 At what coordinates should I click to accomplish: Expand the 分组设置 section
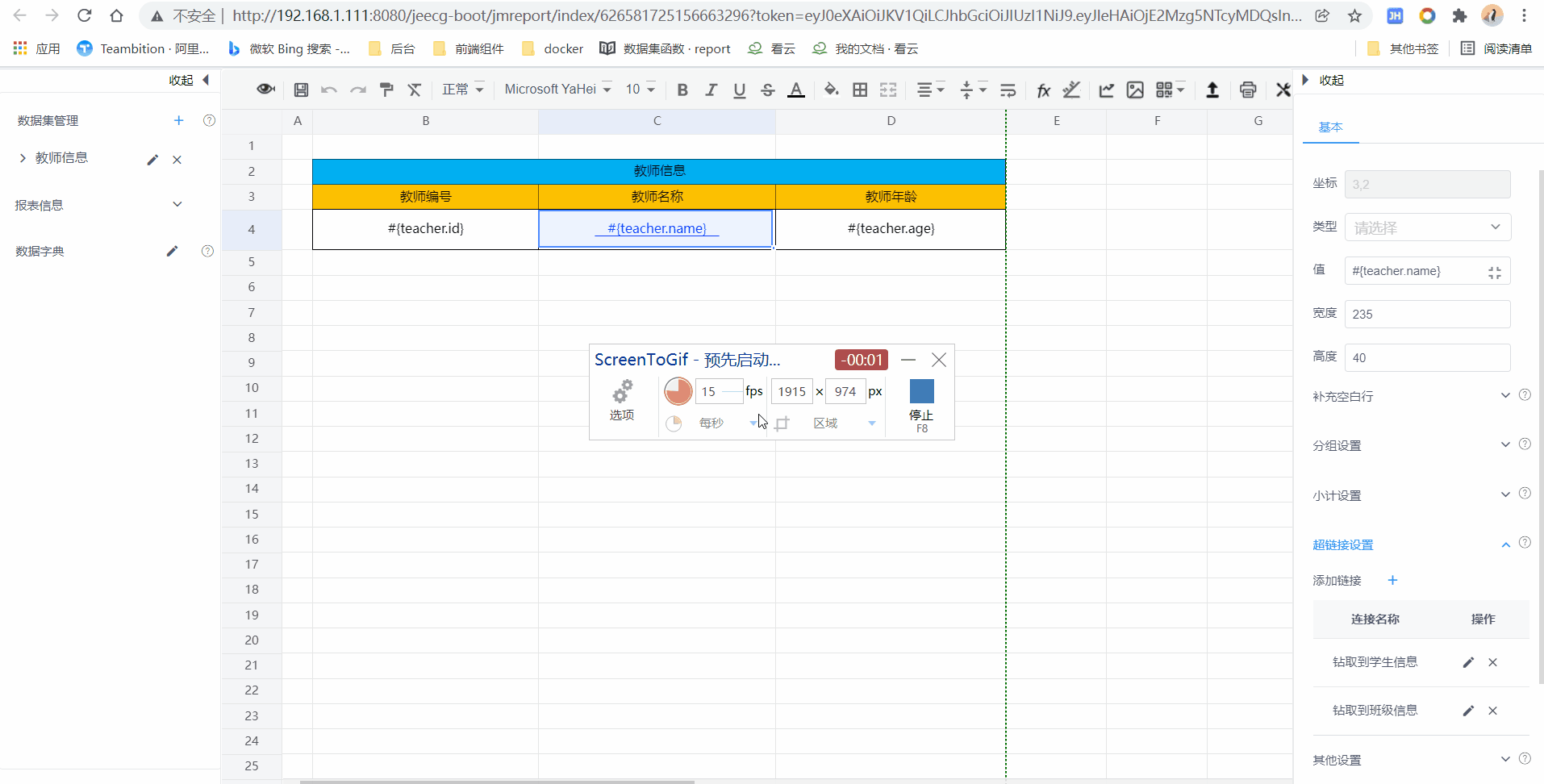[1505, 444]
